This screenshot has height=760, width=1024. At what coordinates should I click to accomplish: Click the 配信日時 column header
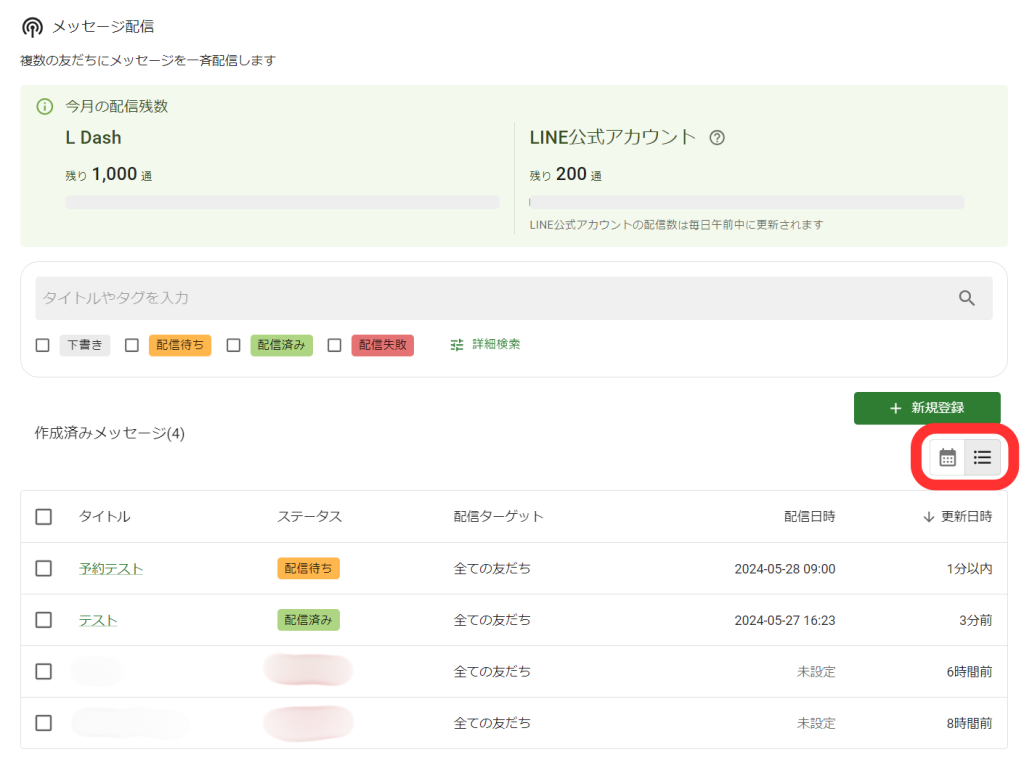[x=809, y=517]
